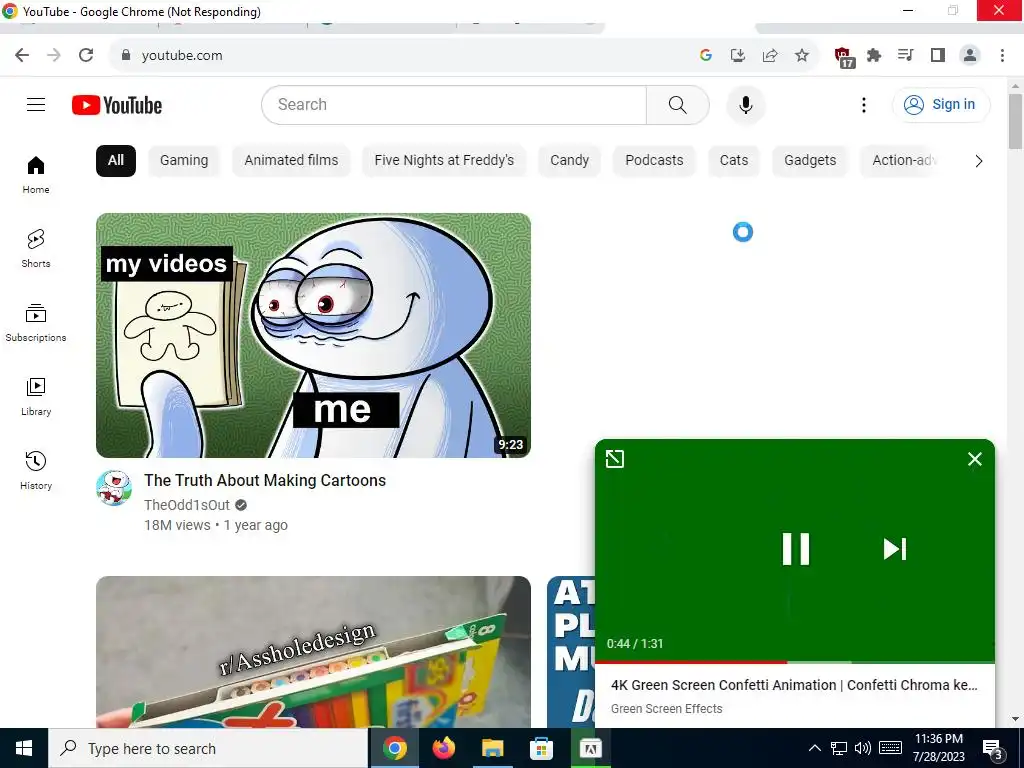This screenshot has height=768, width=1024.
Task: Select the Podcasts filter chip
Action: (x=654, y=161)
